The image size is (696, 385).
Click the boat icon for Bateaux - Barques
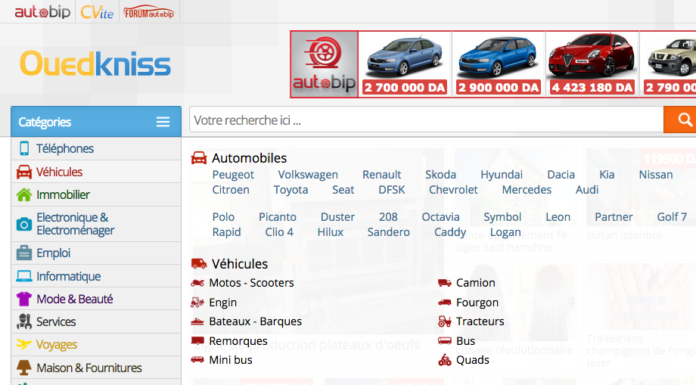(x=197, y=321)
